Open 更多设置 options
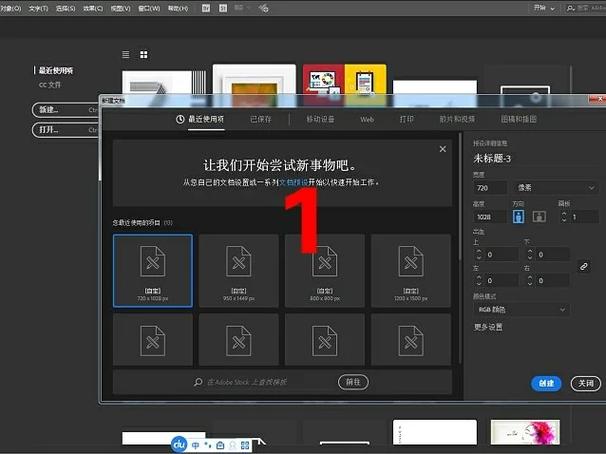 click(488, 327)
